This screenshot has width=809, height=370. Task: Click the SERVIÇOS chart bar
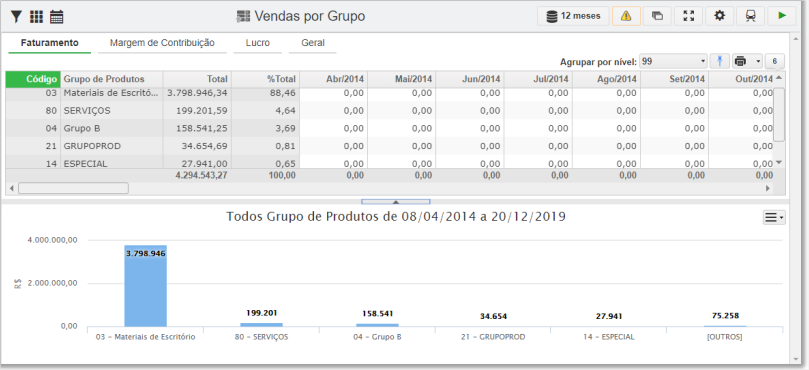(261, 325)
